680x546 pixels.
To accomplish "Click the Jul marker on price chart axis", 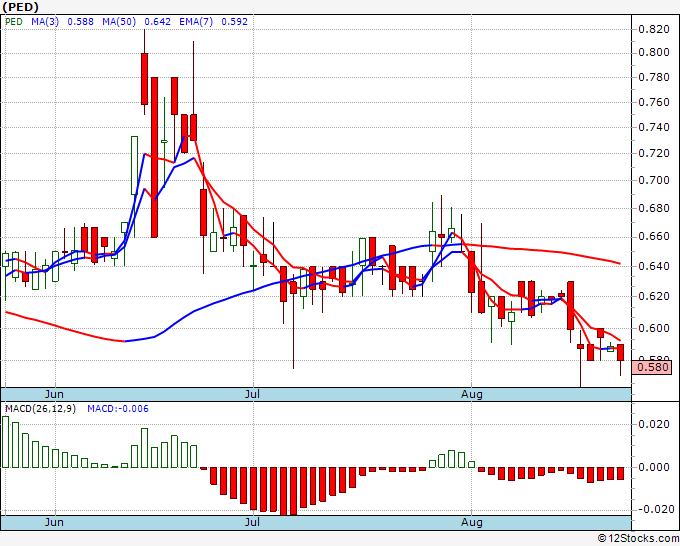I will [x=254, y=395].
